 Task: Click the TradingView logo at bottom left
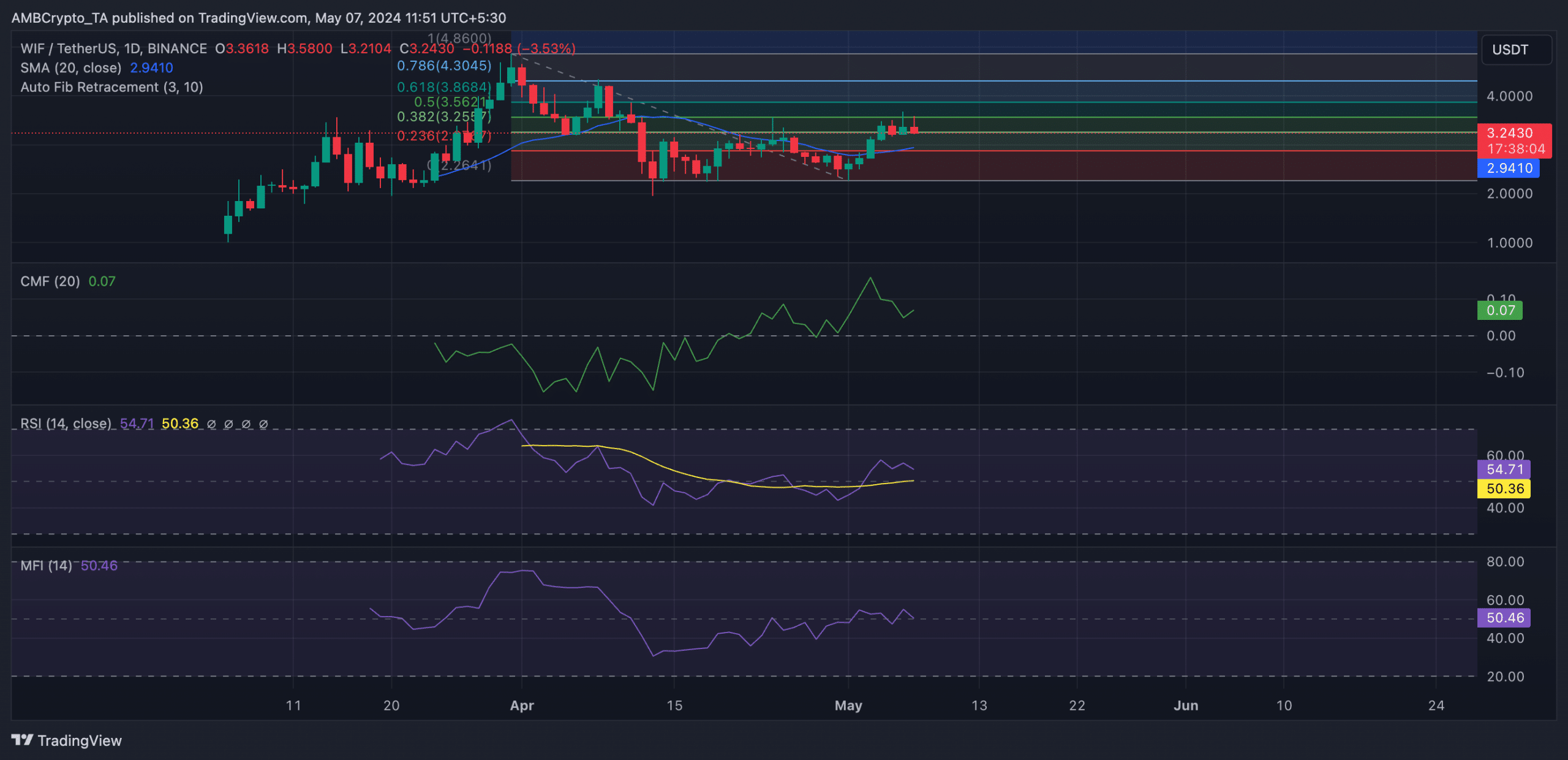pos(66,740)
